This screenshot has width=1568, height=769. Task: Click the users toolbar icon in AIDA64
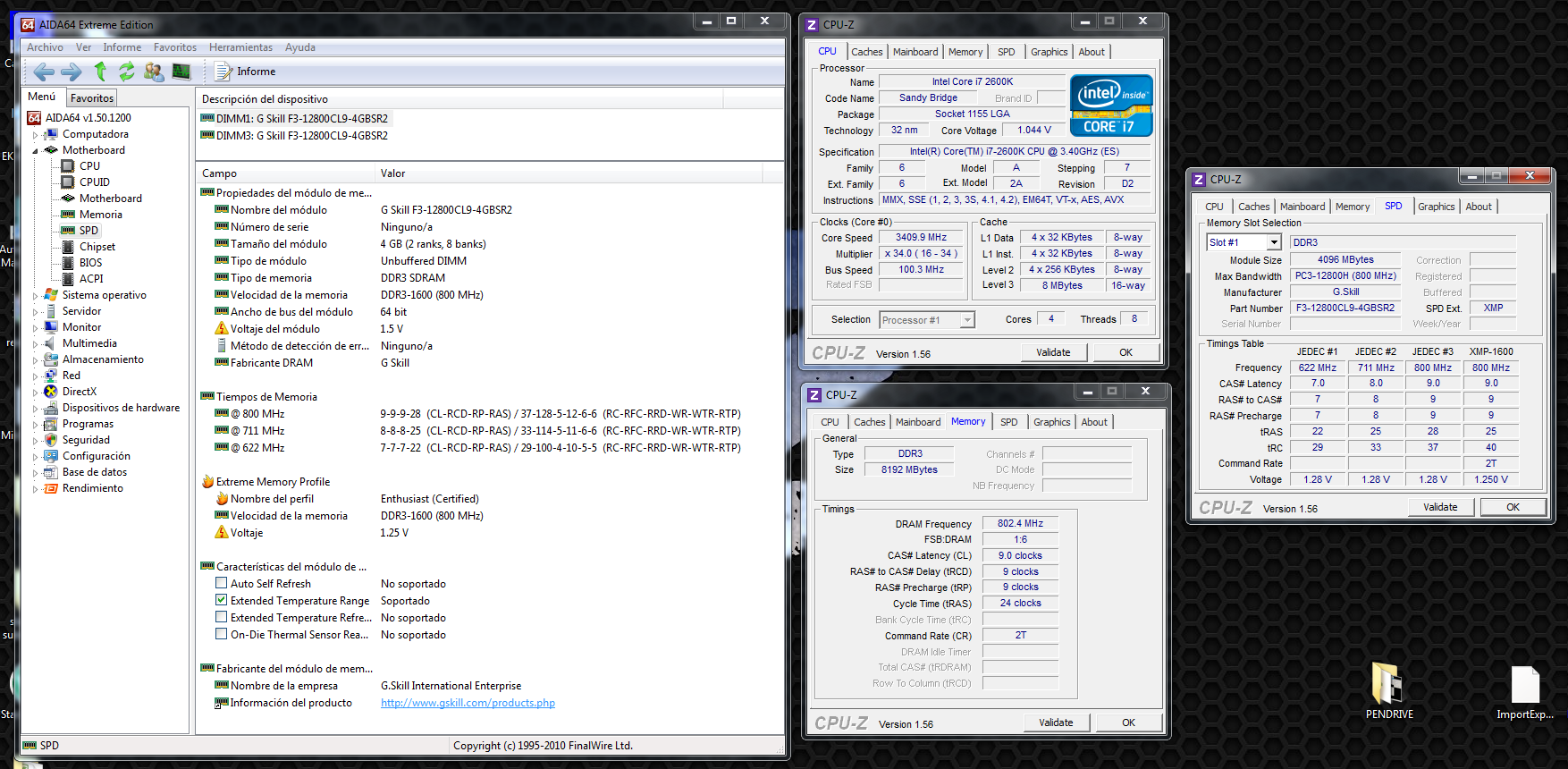154,72
